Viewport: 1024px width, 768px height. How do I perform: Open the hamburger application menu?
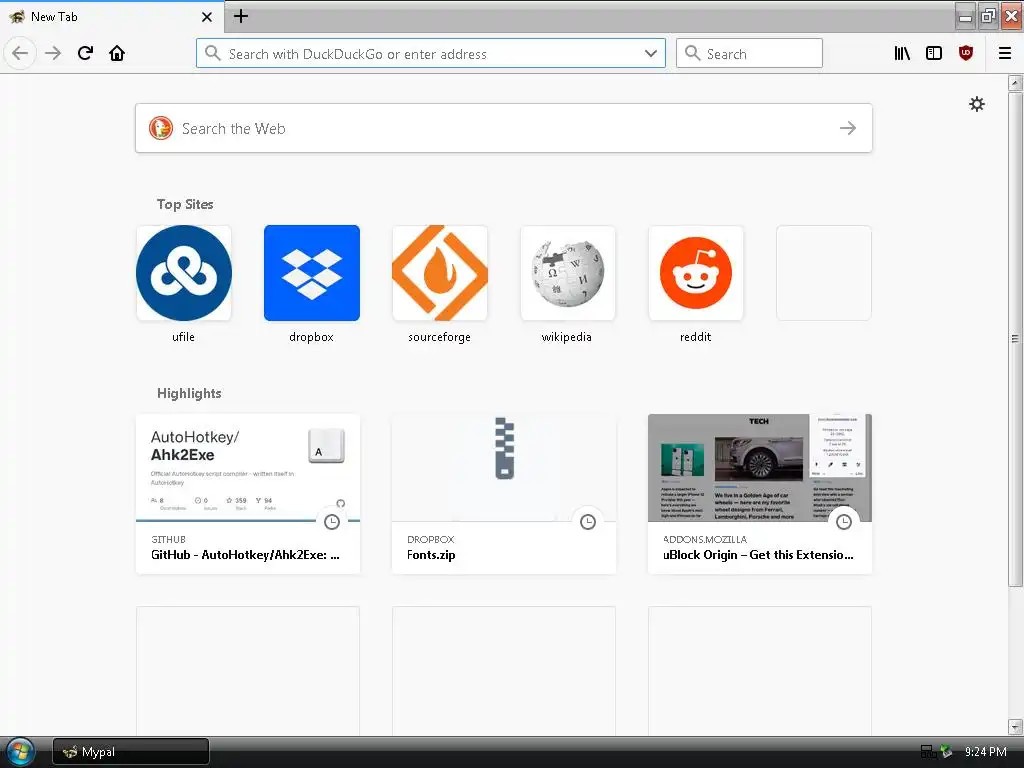(1005, 53)
